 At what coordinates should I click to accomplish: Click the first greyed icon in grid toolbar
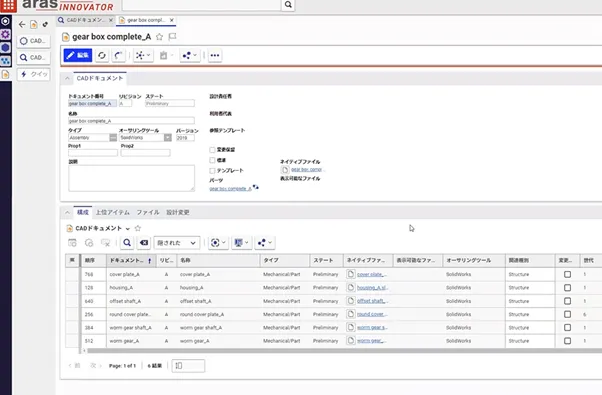coord(72,243)
